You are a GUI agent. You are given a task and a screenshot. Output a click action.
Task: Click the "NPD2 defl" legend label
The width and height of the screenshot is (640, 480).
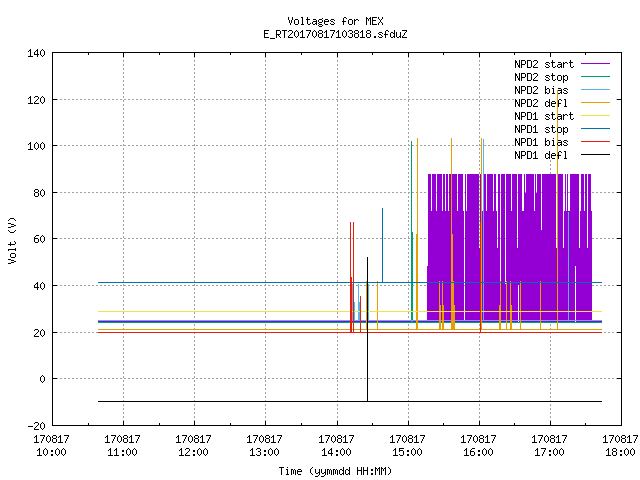click(x=541, y=103)
